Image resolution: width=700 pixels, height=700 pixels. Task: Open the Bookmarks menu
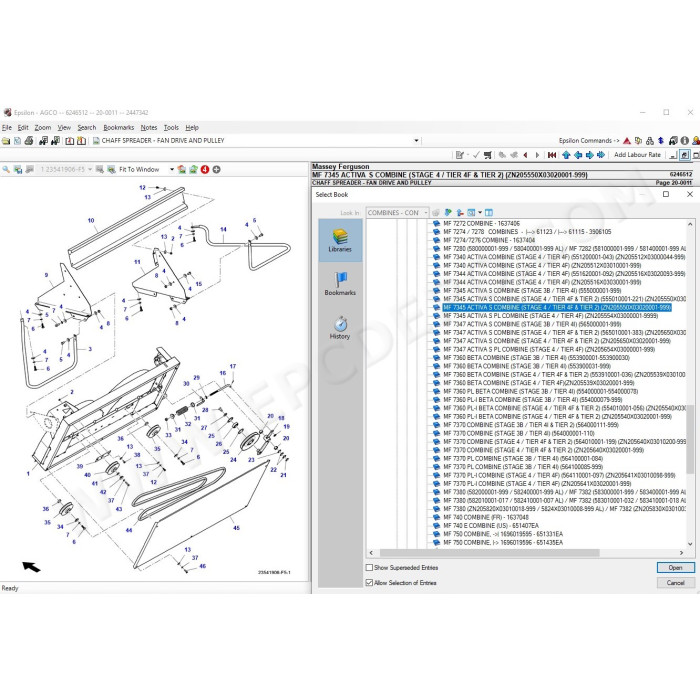click(119, 128)
